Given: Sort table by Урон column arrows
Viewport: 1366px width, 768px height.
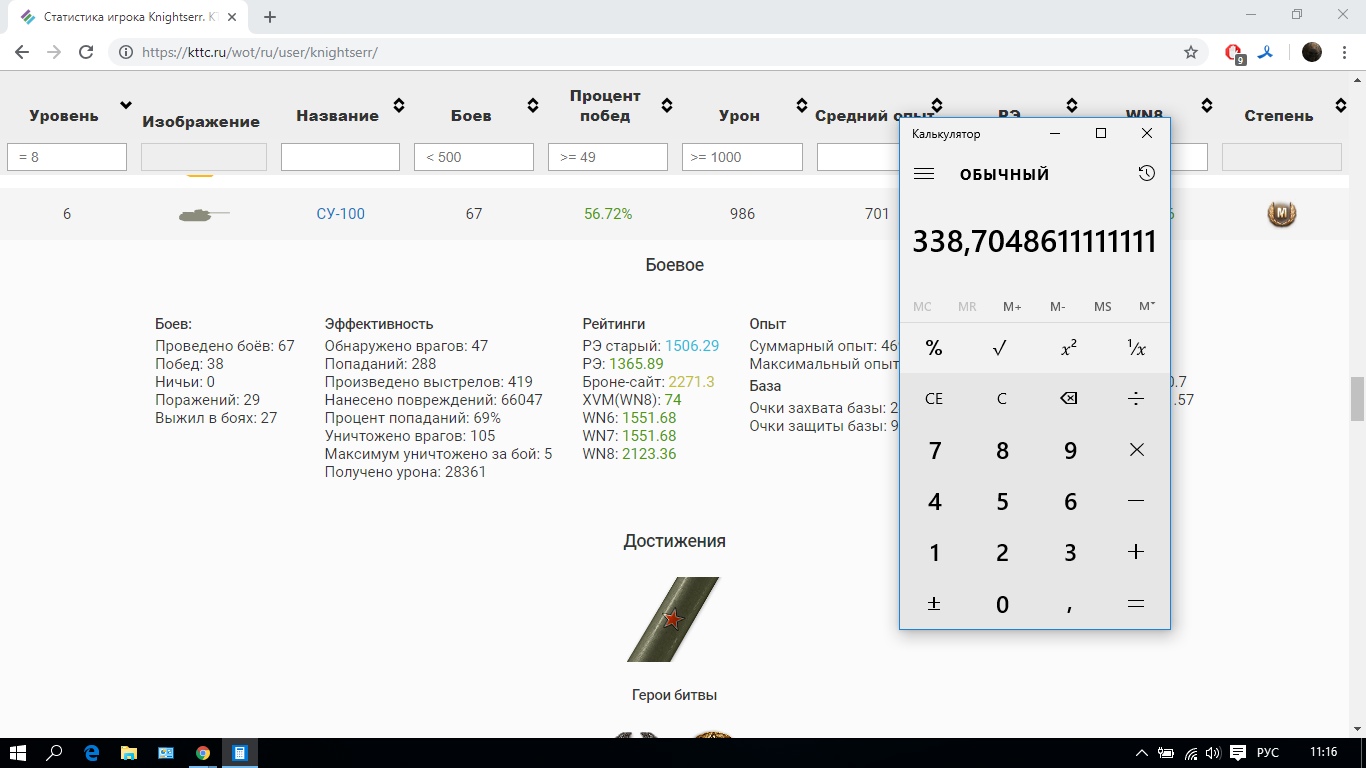Looking at the screenshot, I should (x=802, y=105).
